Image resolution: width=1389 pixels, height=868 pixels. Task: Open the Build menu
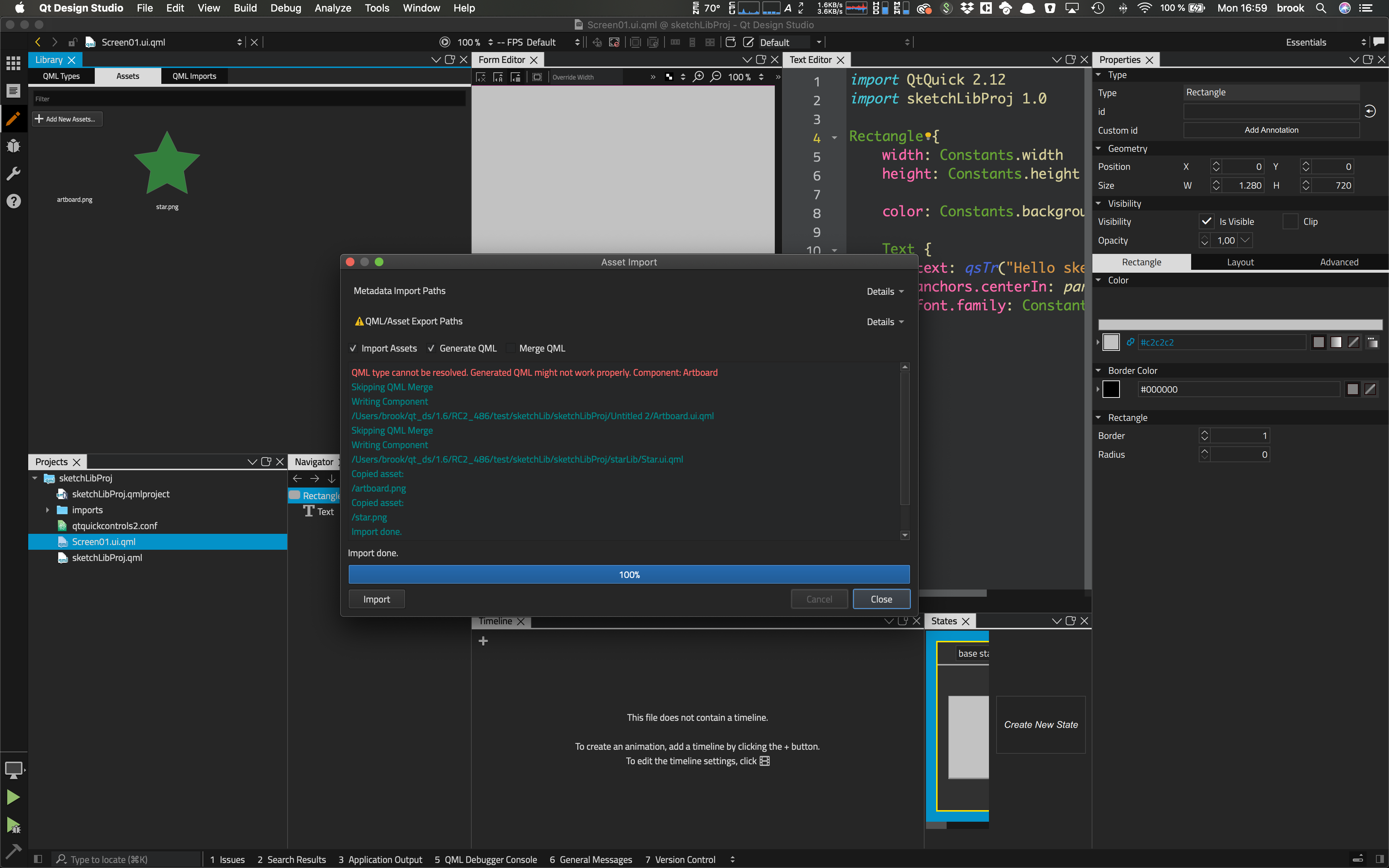point(245,8)
